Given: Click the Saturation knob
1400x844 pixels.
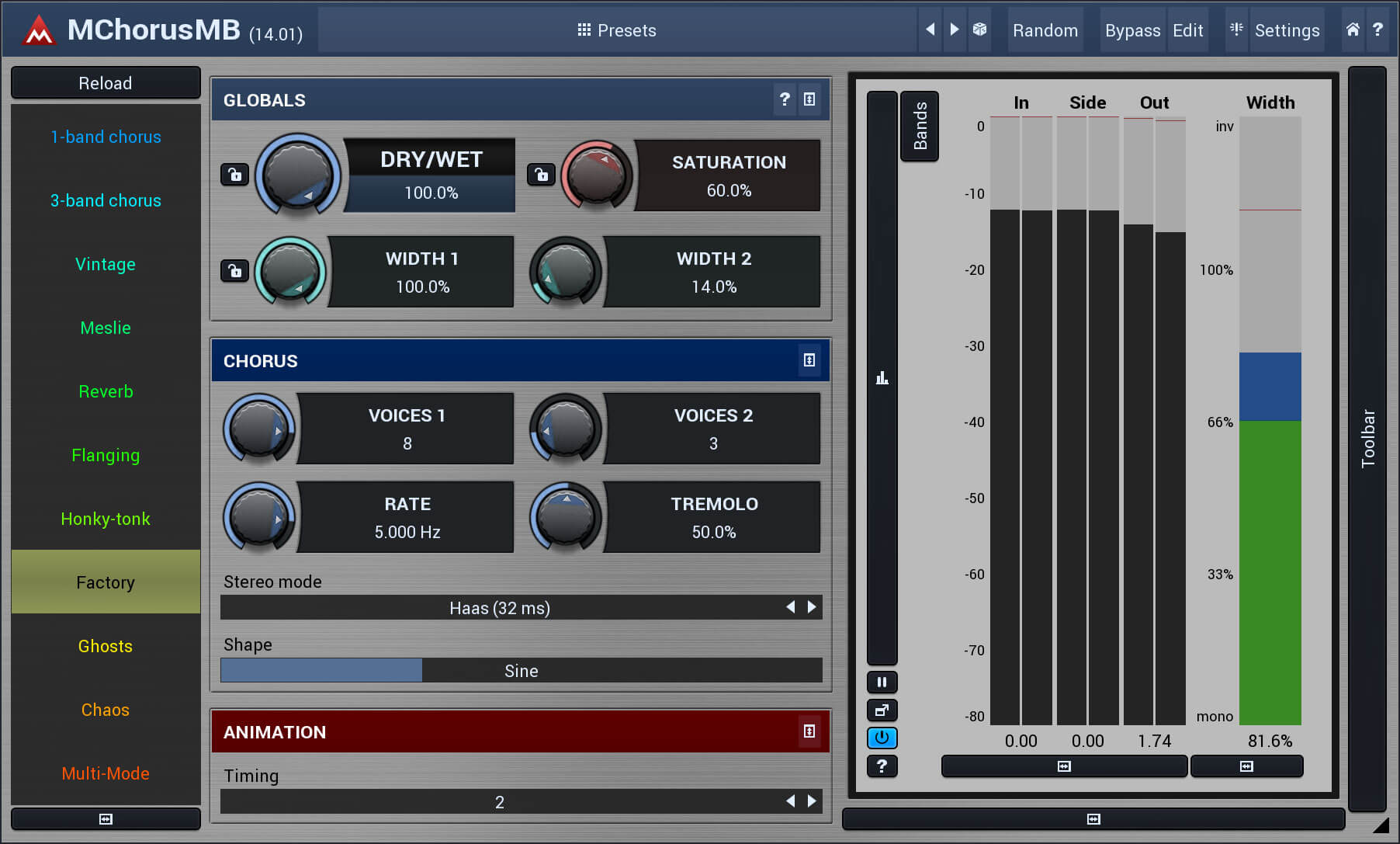Looking at the screenshot, I should pyautogui.click(x=596, y=175).
